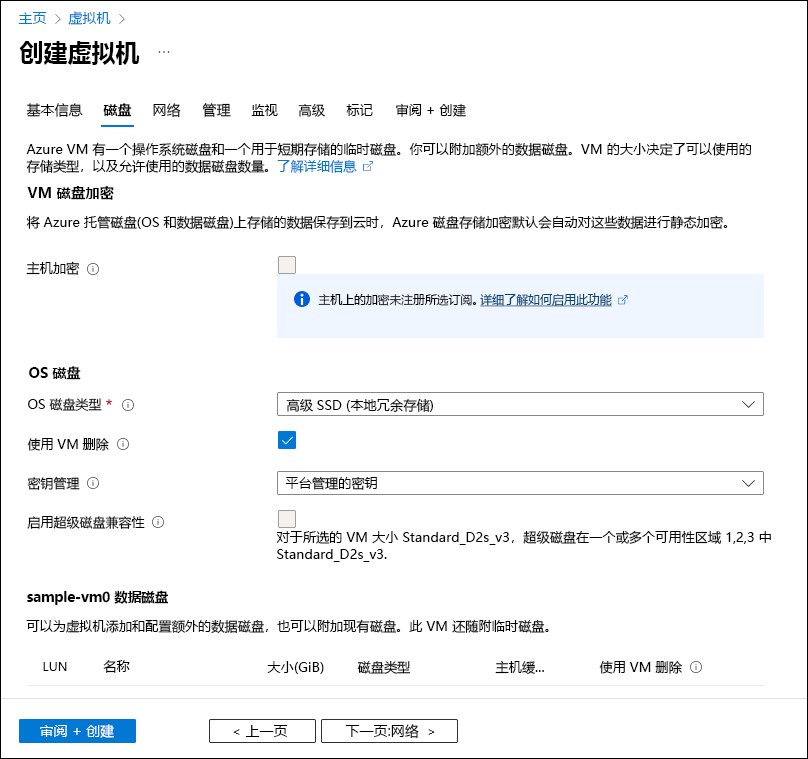Click the blue info circle in the encryption notice banner
The height and width of the screenshot is (759, 808).
[301, 300]
